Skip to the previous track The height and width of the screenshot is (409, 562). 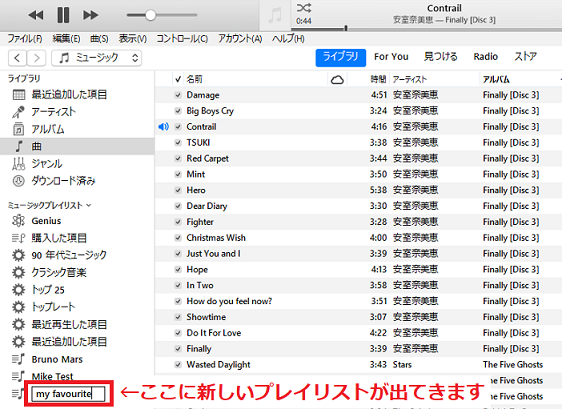tap(36, 15)
